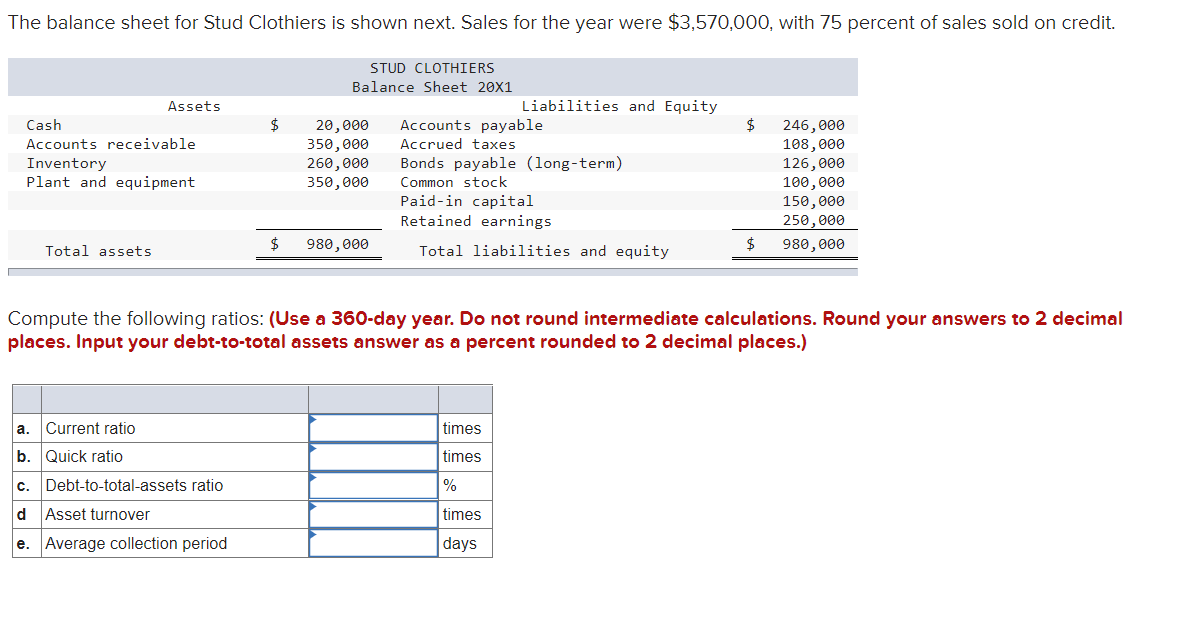1192x642 pixels.
Task: Click the Retained earnings line item
Action: [476, 220]
